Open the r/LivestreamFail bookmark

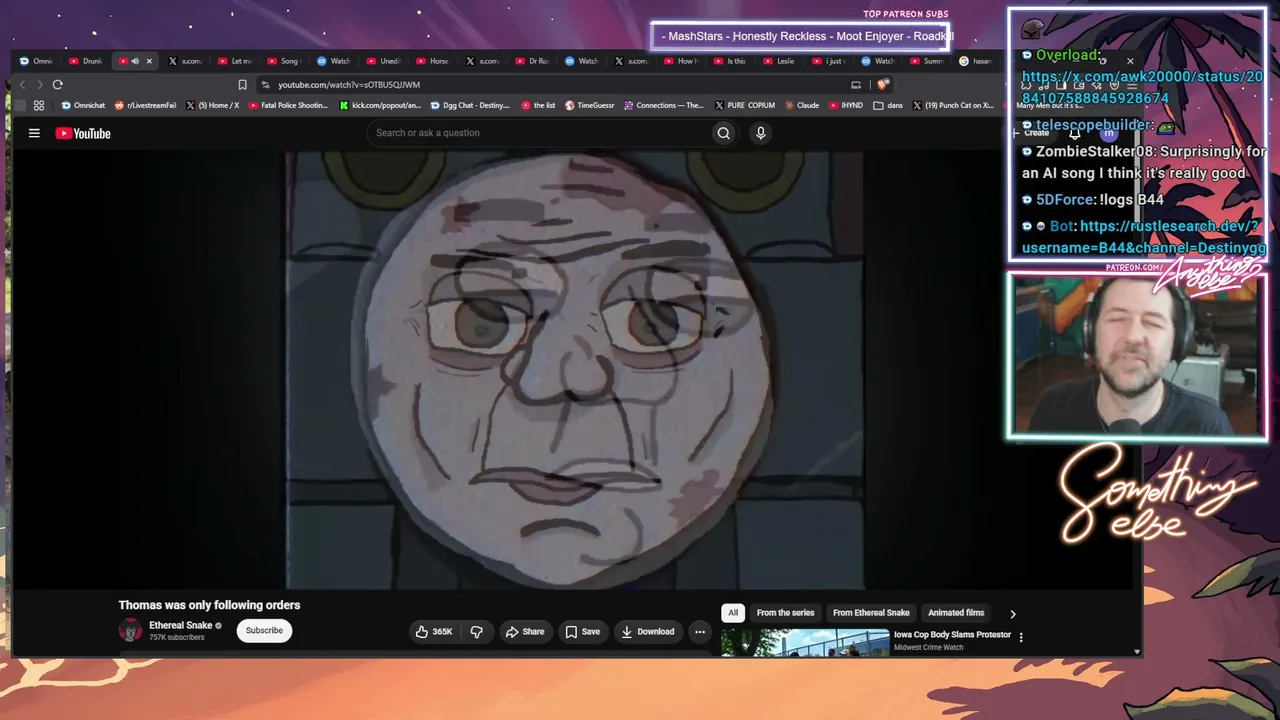tap(146, 105)
